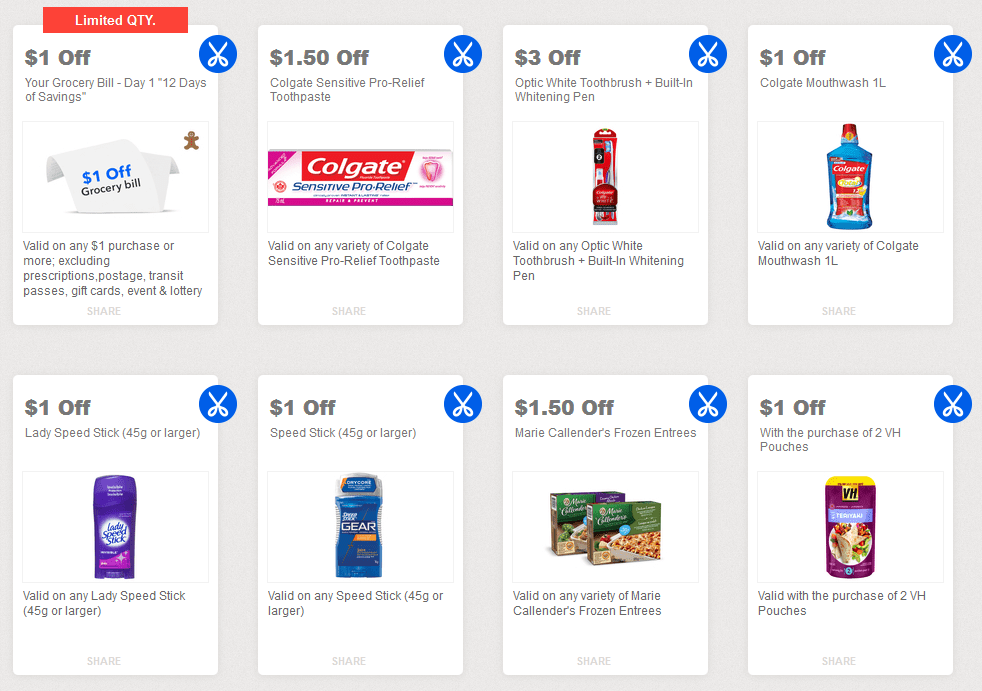This screenshot has height=691, width=982.
Task: Clip the Speed Stick coupon with the scissors icon
Action: pyautogui.click(x=463, y=404)
